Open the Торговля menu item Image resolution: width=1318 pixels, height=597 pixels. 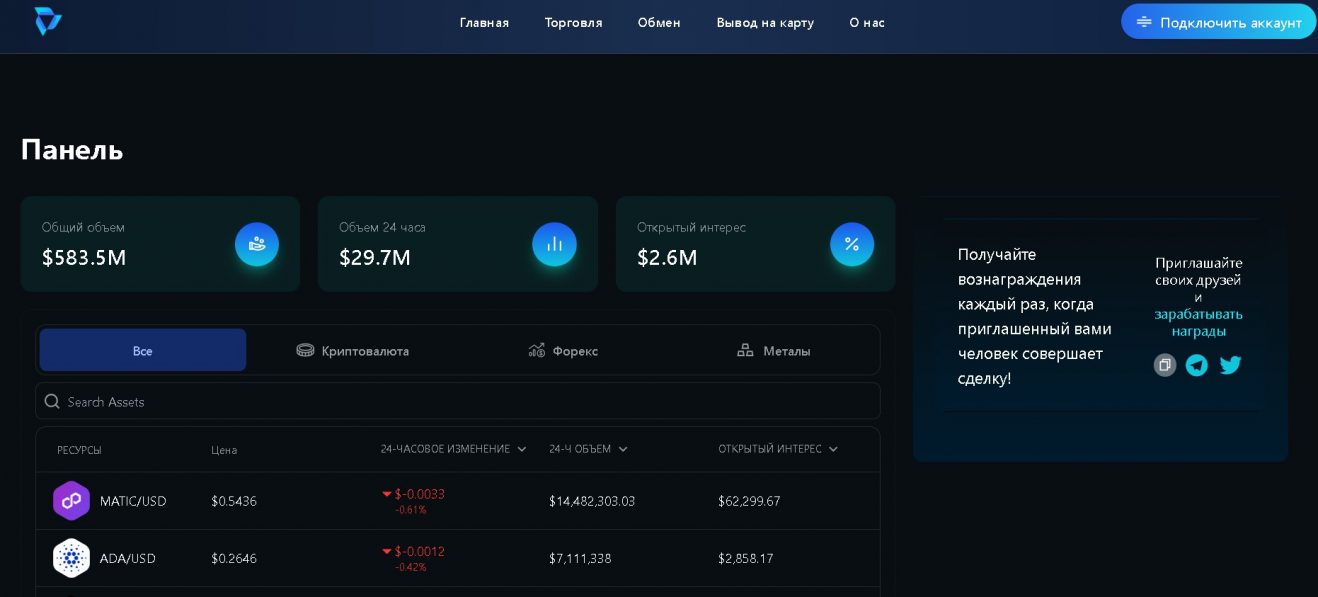pos(573,22)
